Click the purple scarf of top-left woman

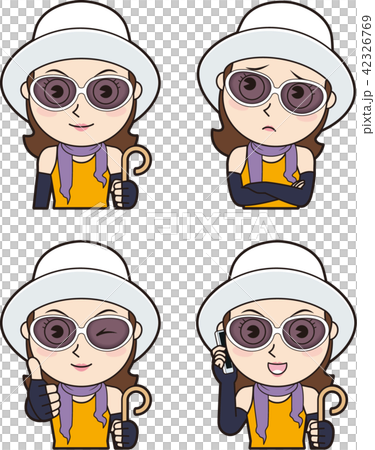coord(82,167)
